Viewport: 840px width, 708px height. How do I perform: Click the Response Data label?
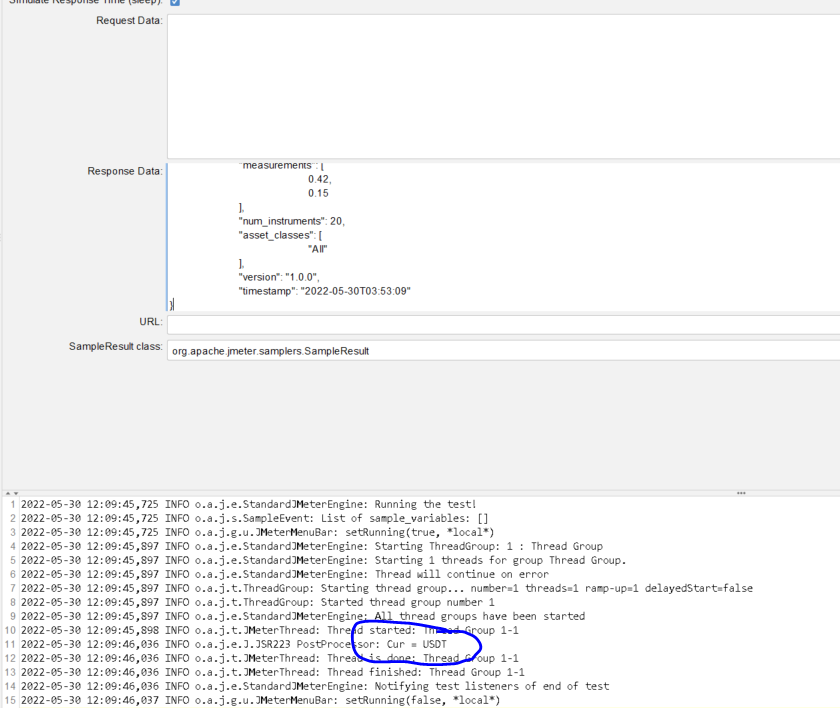tap(125, 171)
